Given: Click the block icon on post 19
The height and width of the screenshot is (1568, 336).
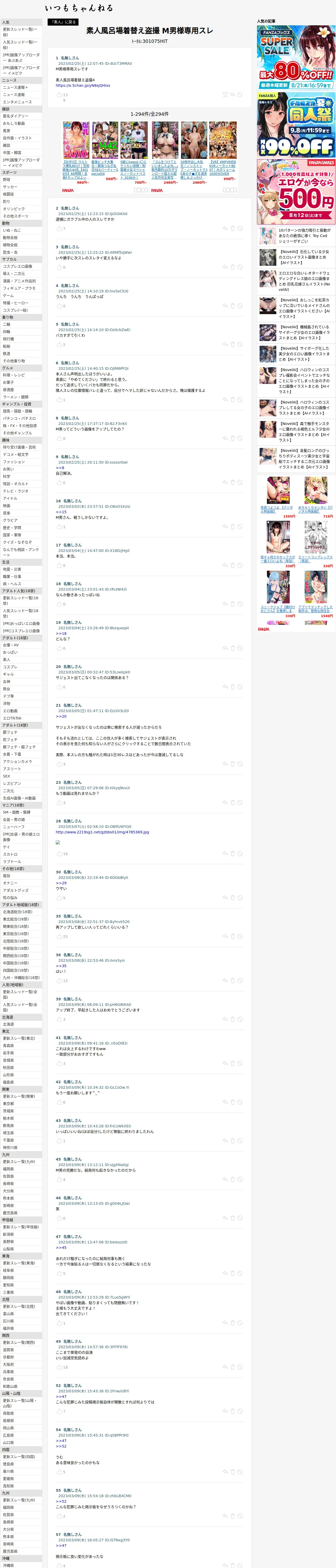Looking at the screenshot, I should pos(240,648).
